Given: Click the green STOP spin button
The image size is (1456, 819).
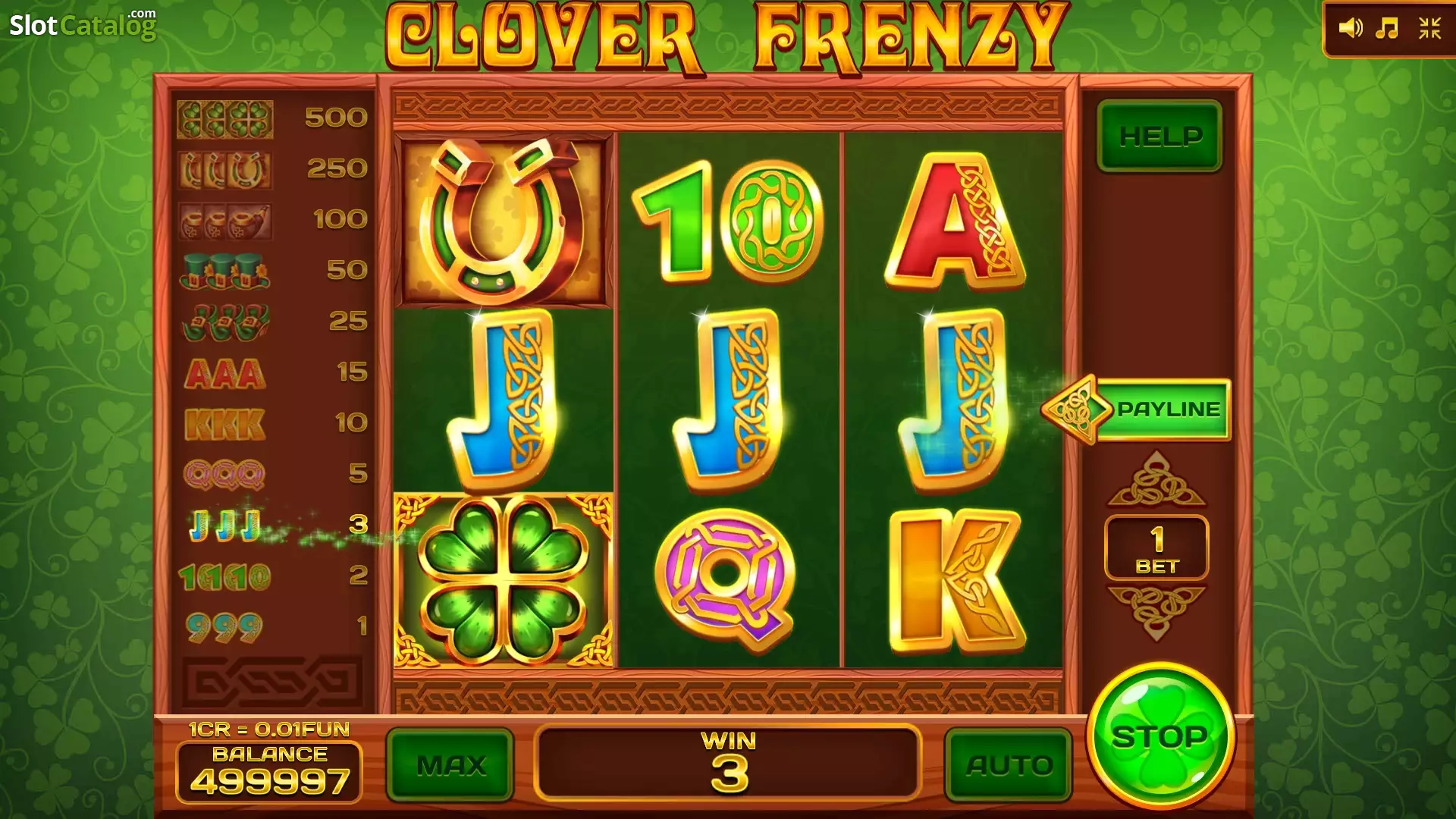Looking at the screenshot, I should 1160,737.
